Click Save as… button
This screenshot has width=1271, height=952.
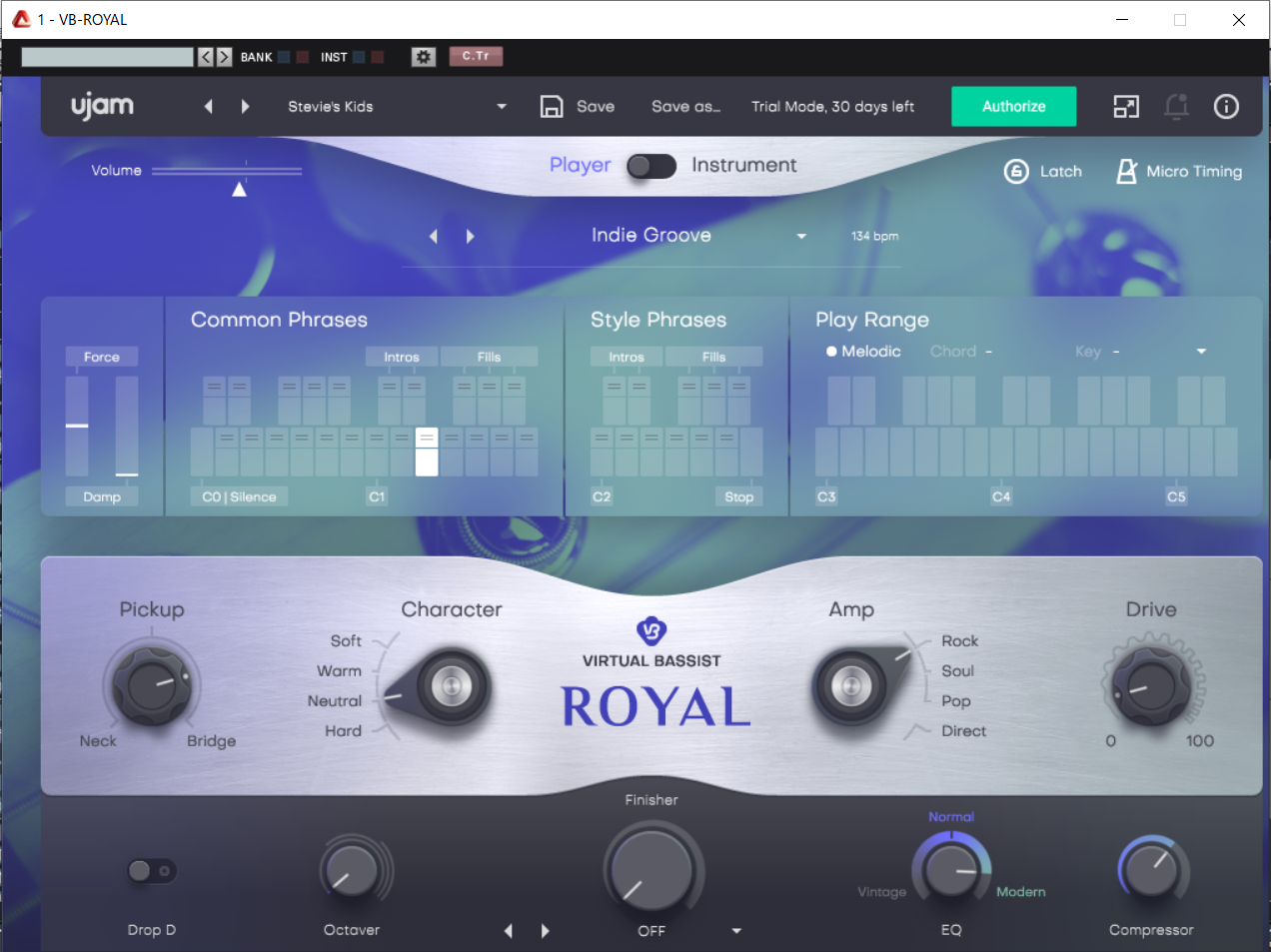pos(685,106)
